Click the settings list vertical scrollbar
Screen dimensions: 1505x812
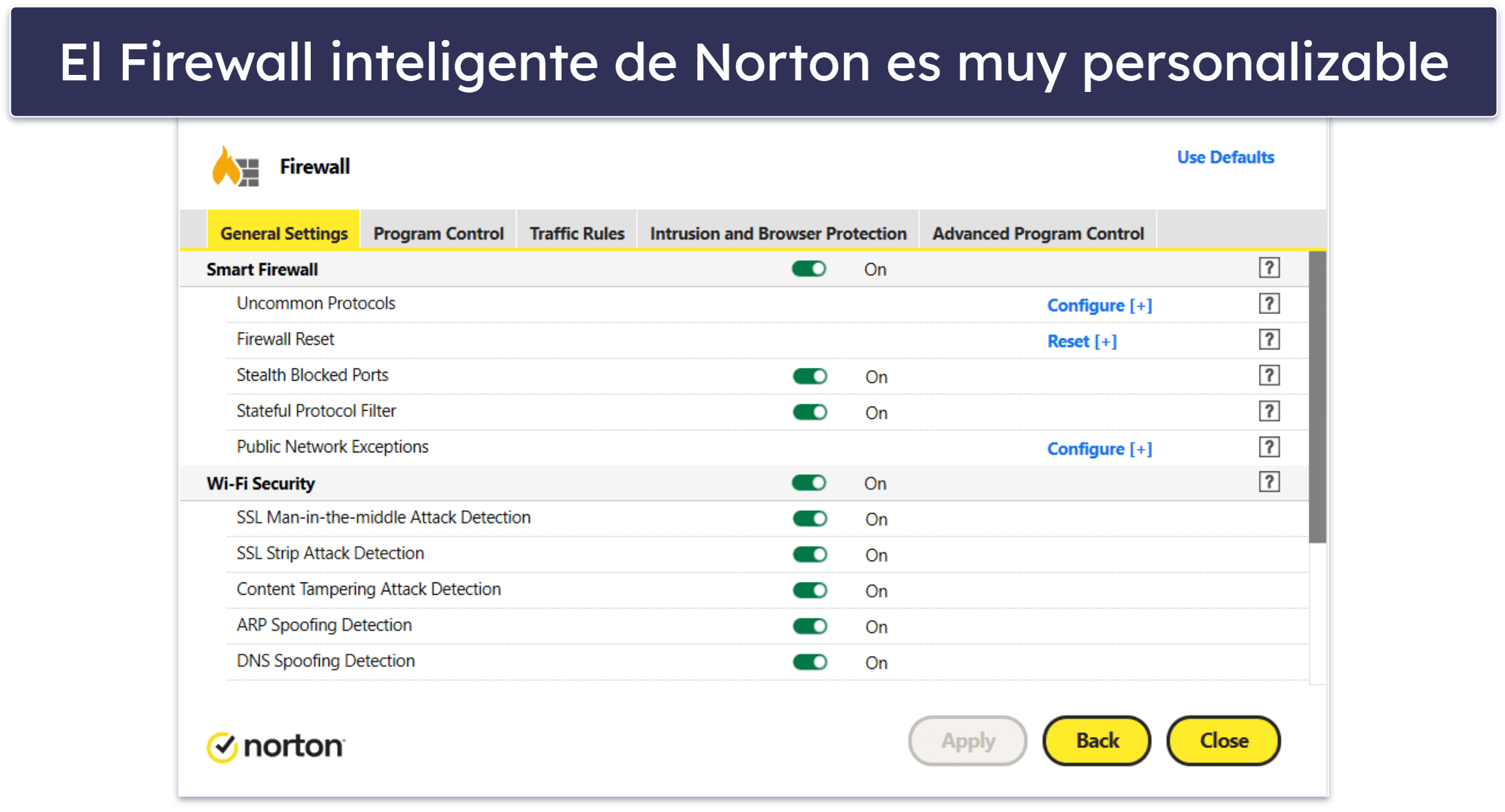point(1317,397)
